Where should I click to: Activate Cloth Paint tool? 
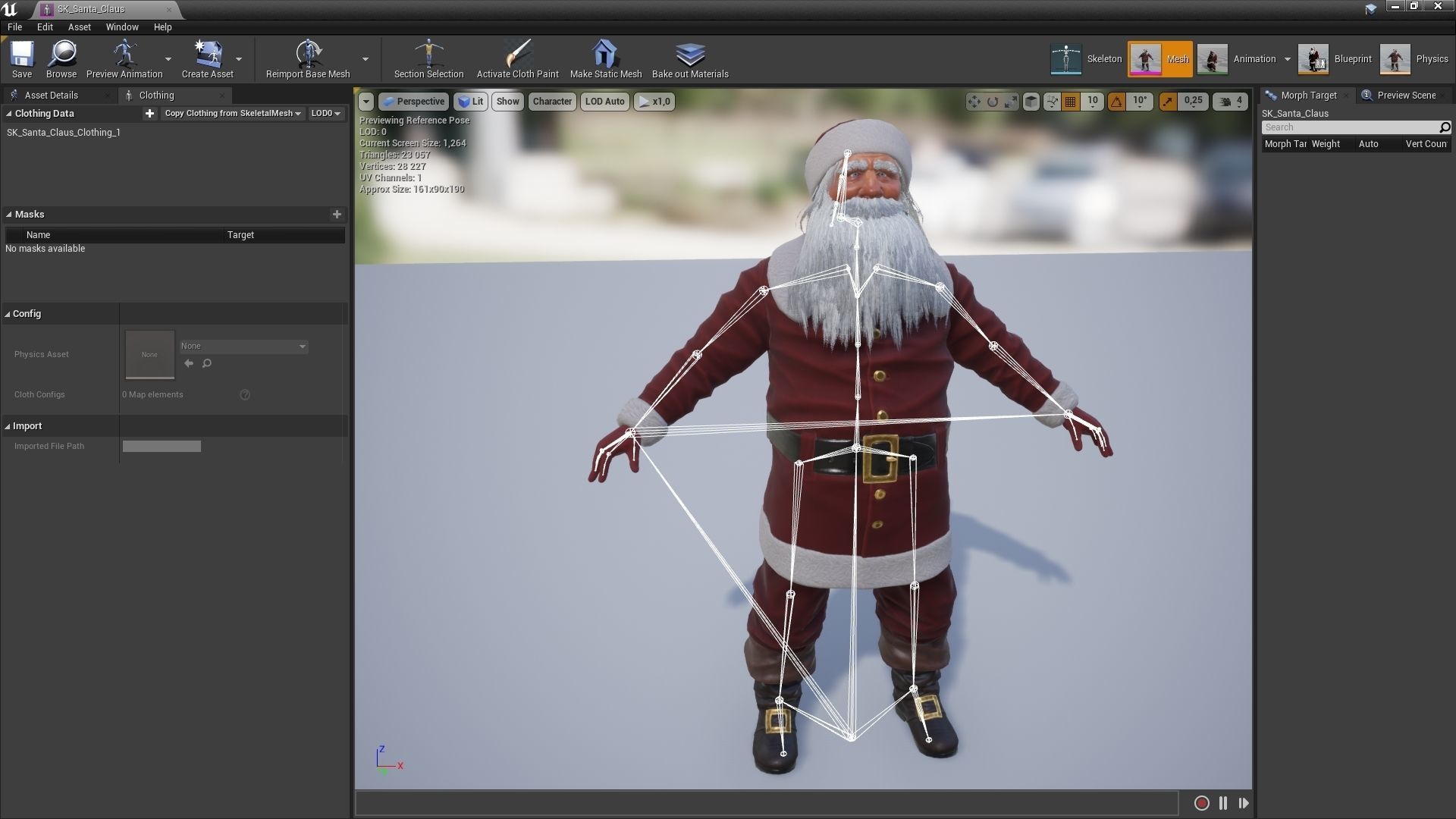(x=517, y=59)
